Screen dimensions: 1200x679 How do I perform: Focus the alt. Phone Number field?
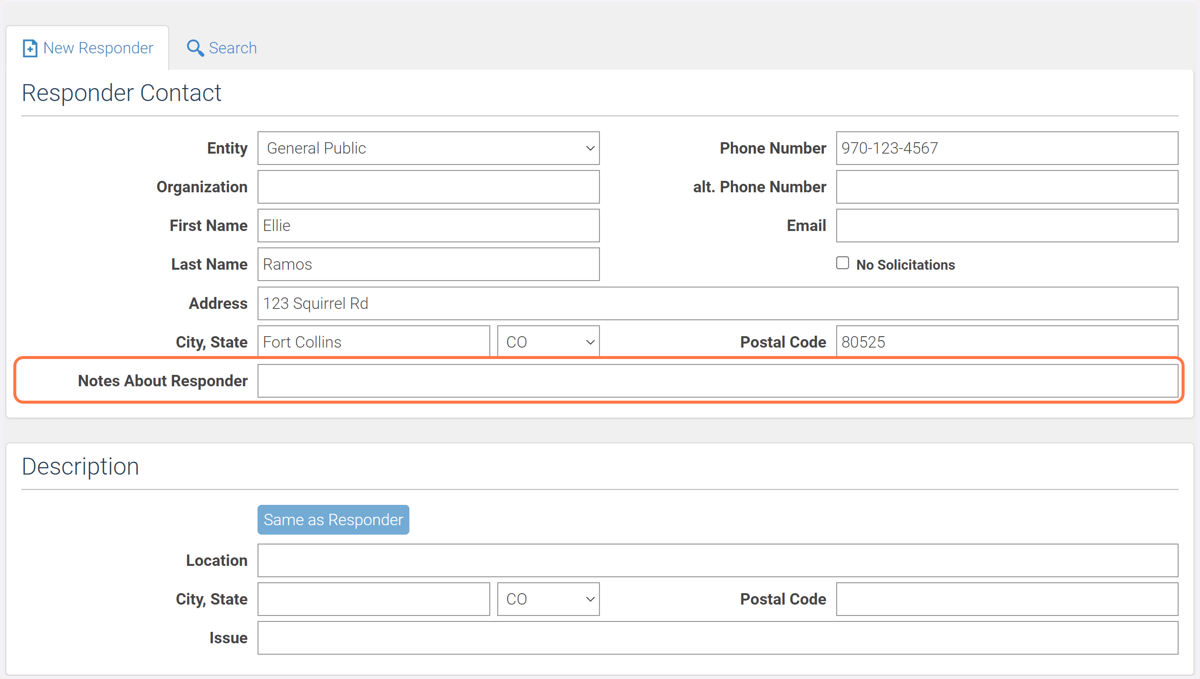[1007, 187]
